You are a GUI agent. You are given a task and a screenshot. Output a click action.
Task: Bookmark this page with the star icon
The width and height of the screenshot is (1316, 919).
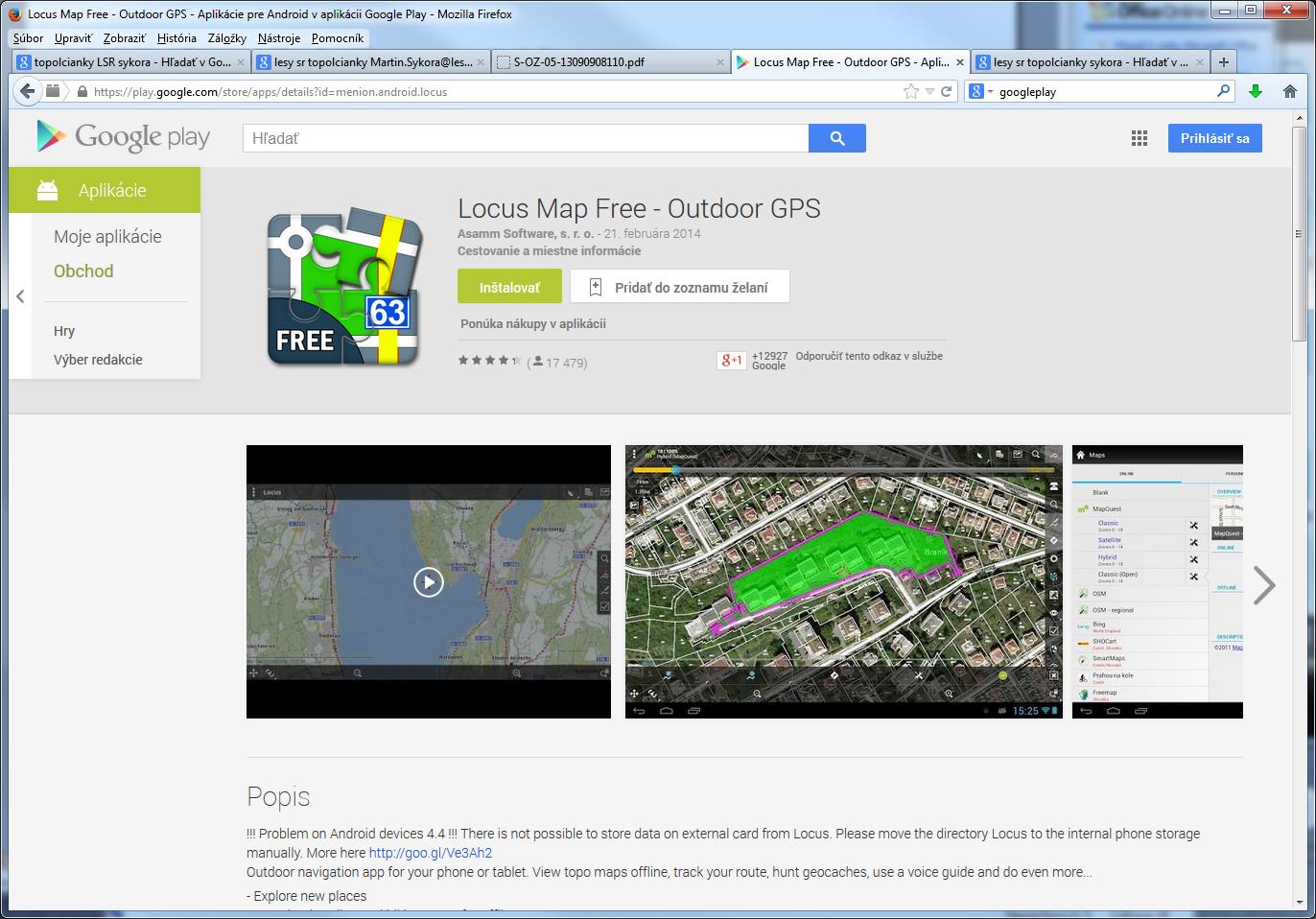pos(910,91)
